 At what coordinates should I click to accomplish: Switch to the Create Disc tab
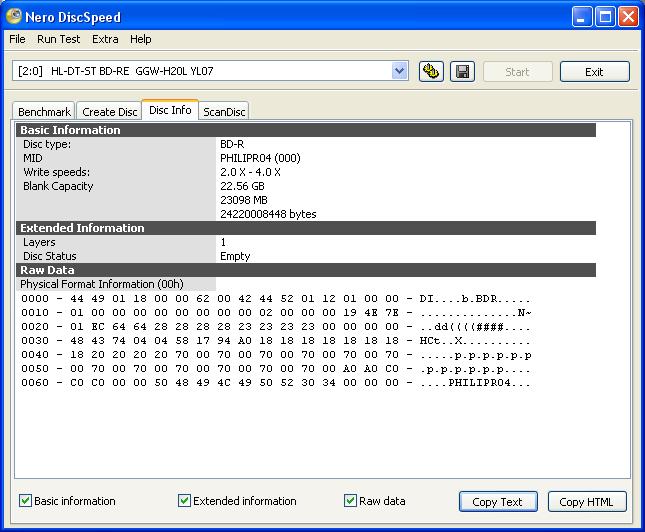point(109,112)
